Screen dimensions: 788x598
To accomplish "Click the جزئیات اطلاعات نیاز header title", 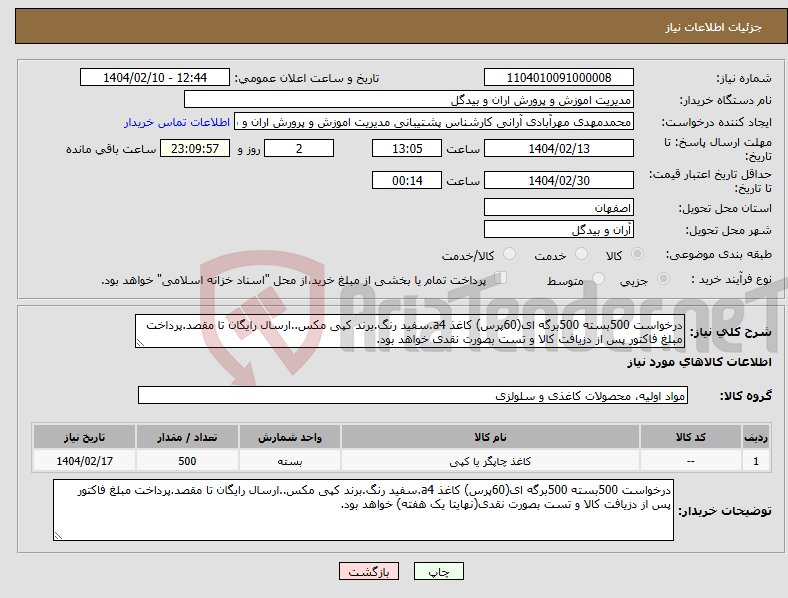I will pos(714,27).
